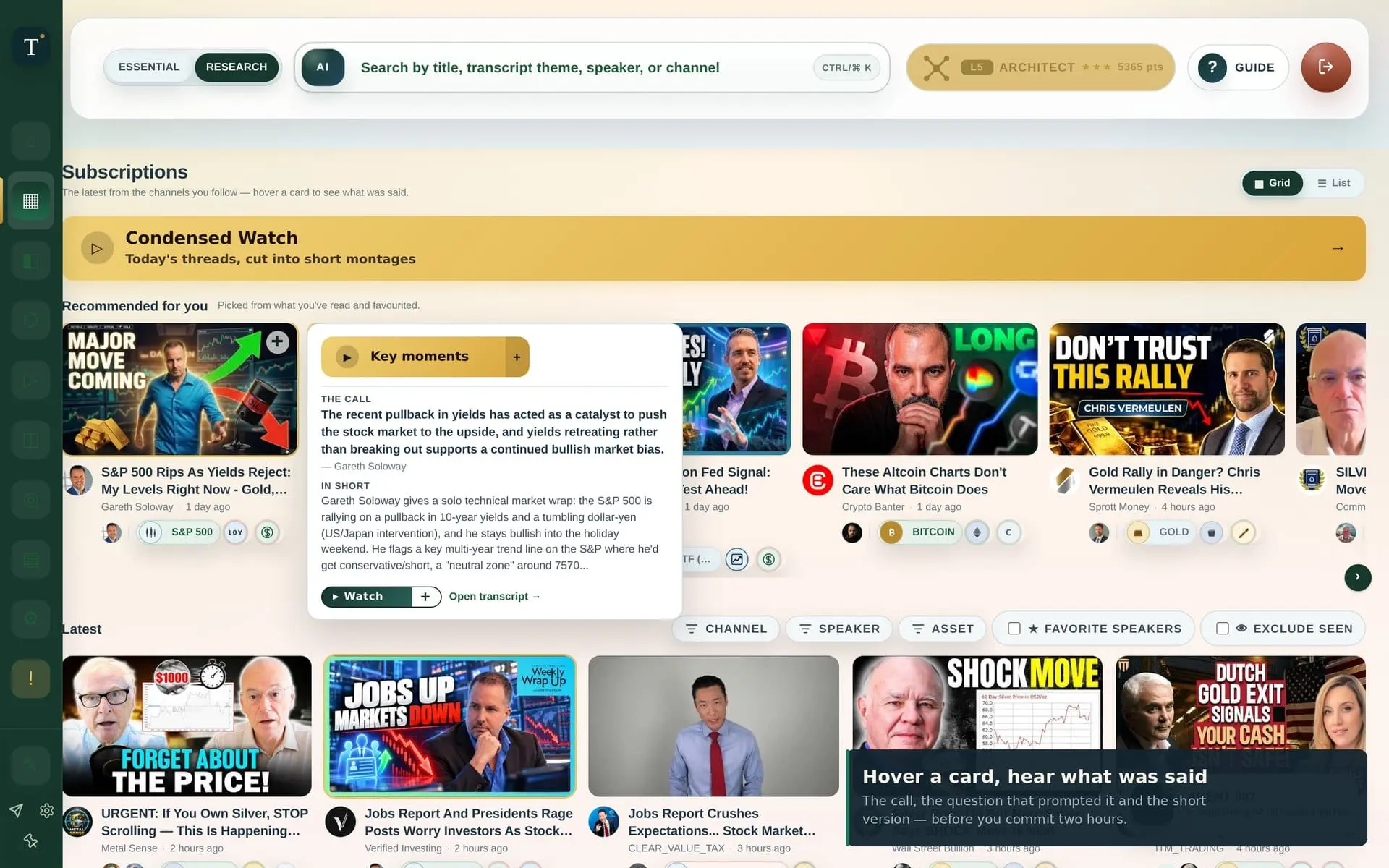Open the Speaker filter dropdown
The width and height of the screenshot is (1389, 868).
coord(838,629)
